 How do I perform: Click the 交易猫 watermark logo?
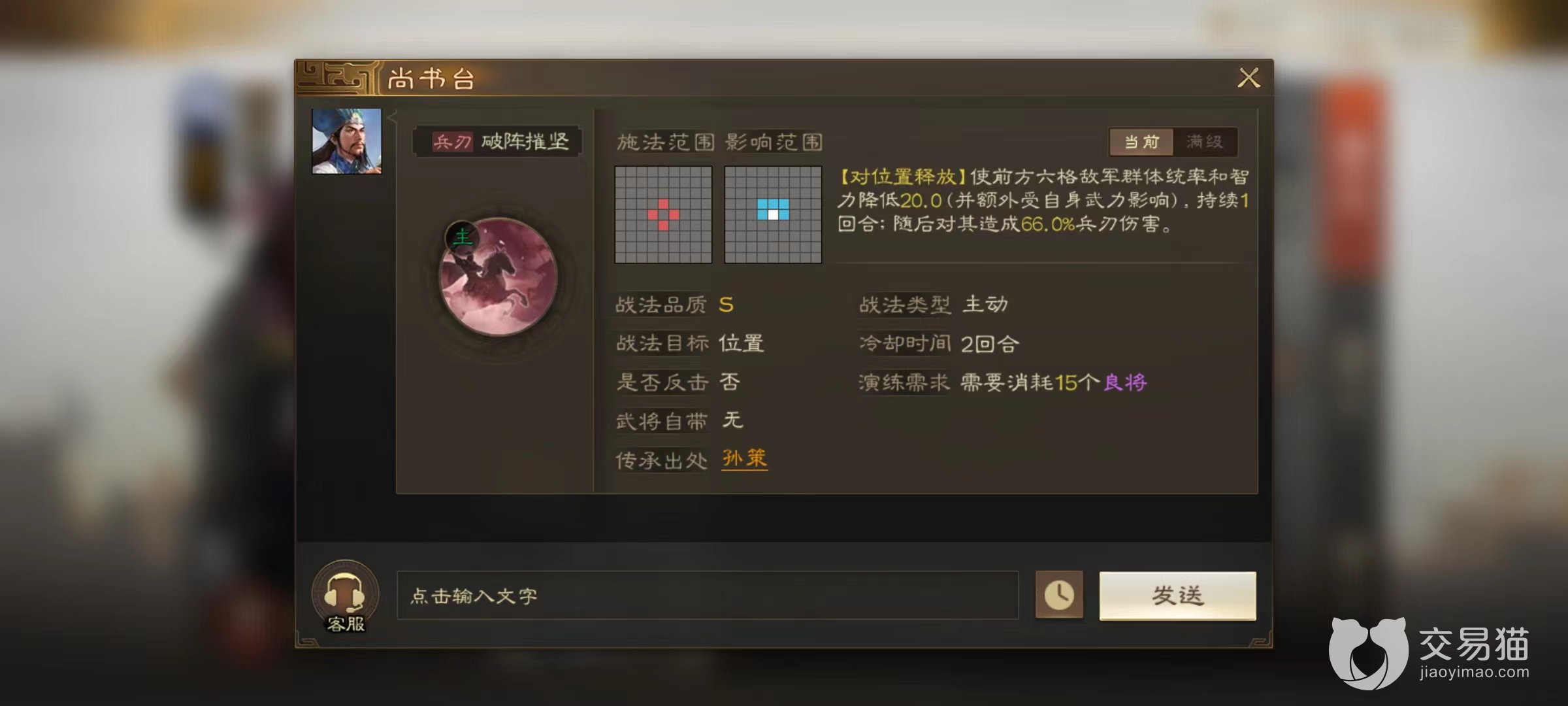coord(1430,652)
